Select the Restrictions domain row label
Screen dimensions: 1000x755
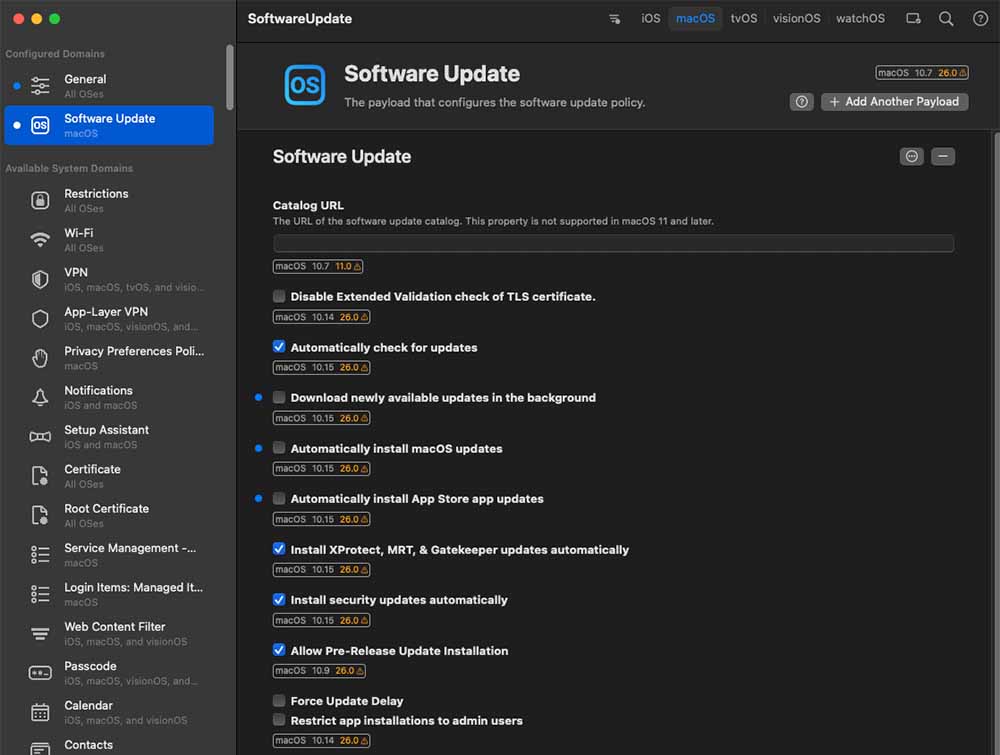[x=96, y=194]
